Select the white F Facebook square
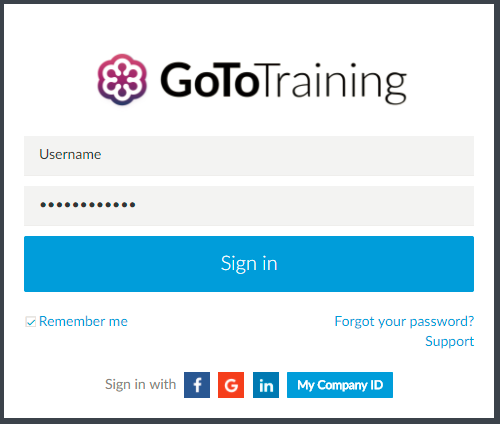 pyautogui.click(x=197, y=385)
